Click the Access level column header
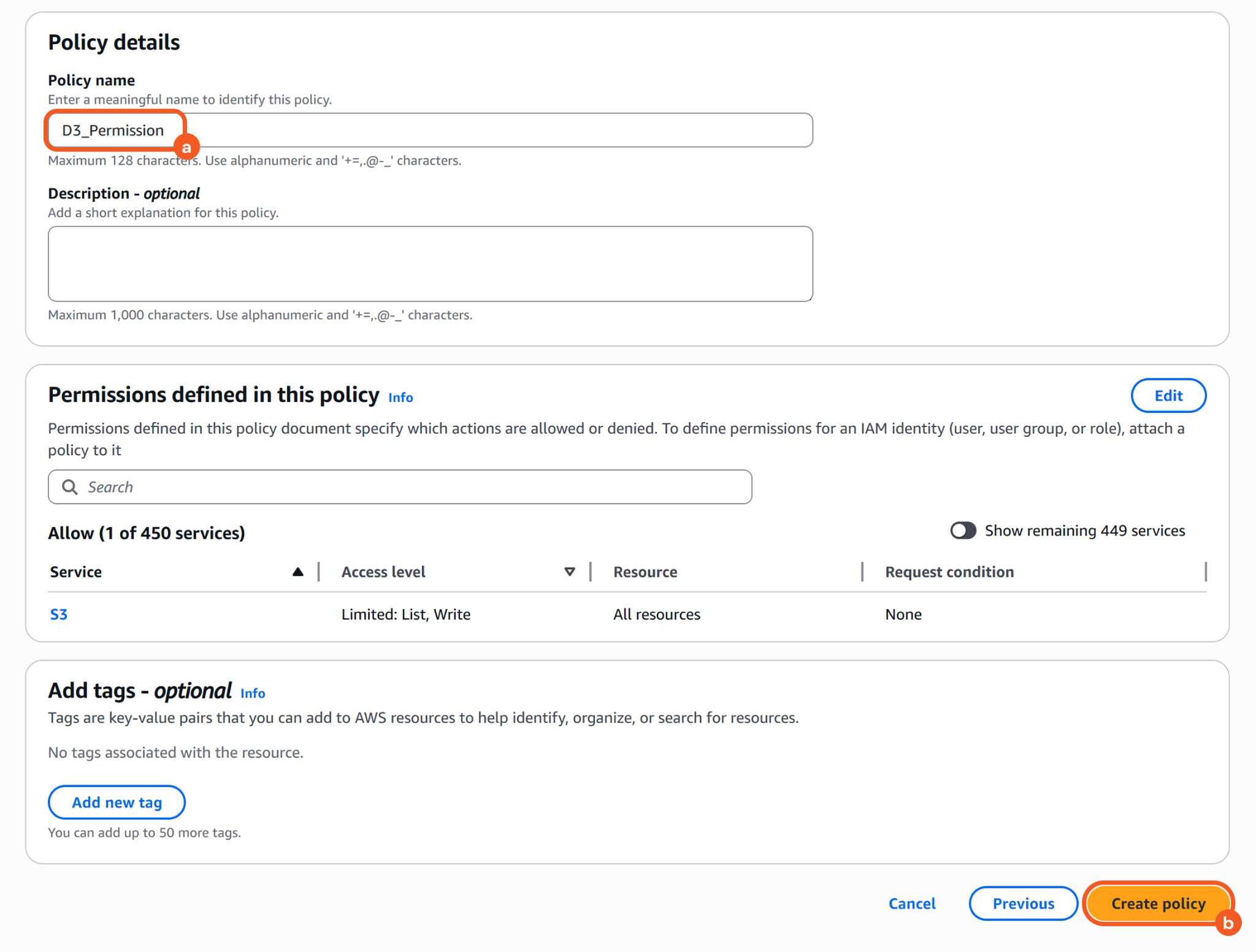This screenshot has width=1256, height=952. [383, 572]
